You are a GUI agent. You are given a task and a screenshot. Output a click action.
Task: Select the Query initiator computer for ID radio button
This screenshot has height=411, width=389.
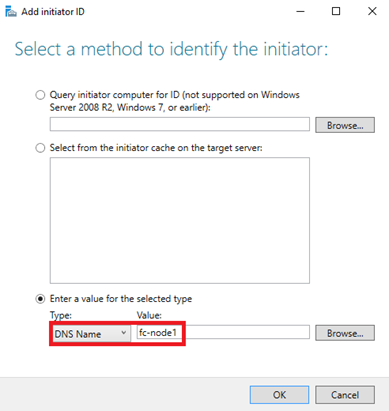40,95
